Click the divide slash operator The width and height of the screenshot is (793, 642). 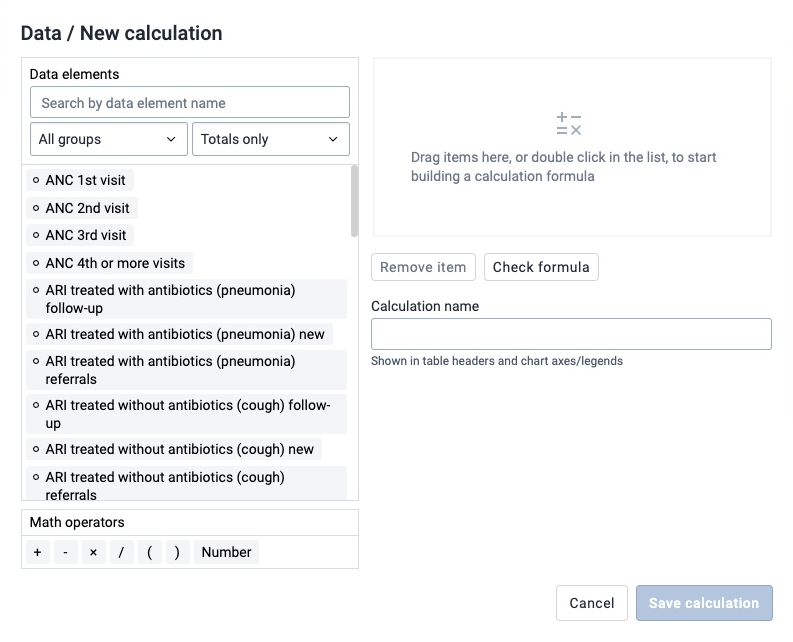point(121,552)
